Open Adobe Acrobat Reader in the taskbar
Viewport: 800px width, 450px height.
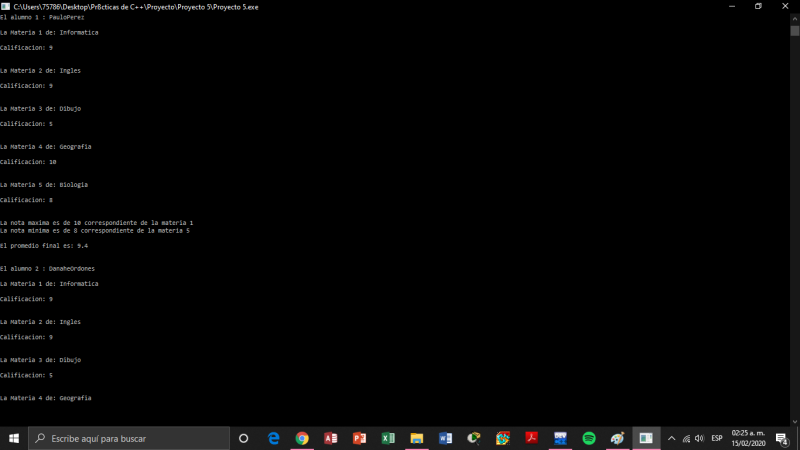pos(532,438)
